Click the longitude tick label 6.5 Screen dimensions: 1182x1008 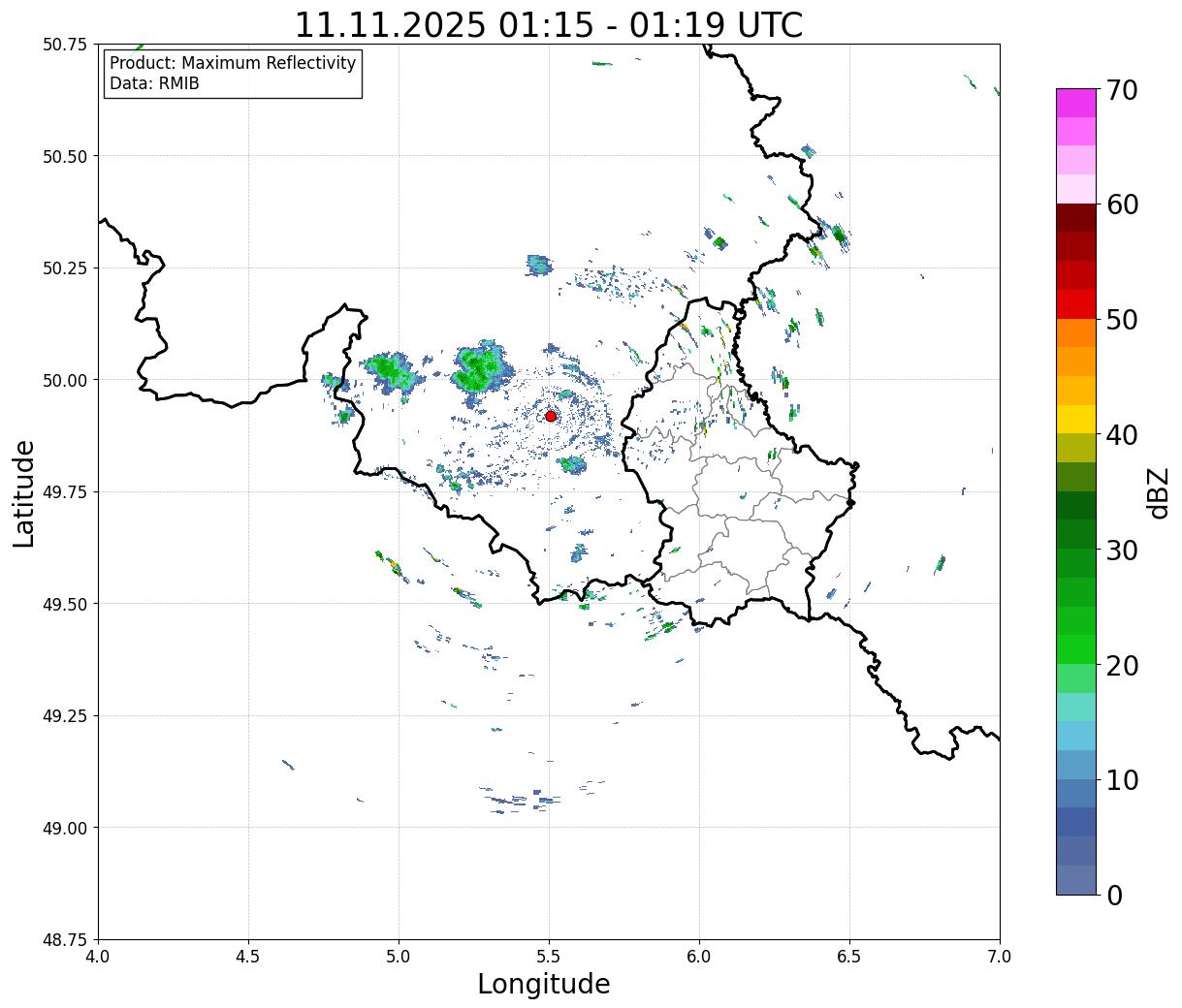point(849,957)
